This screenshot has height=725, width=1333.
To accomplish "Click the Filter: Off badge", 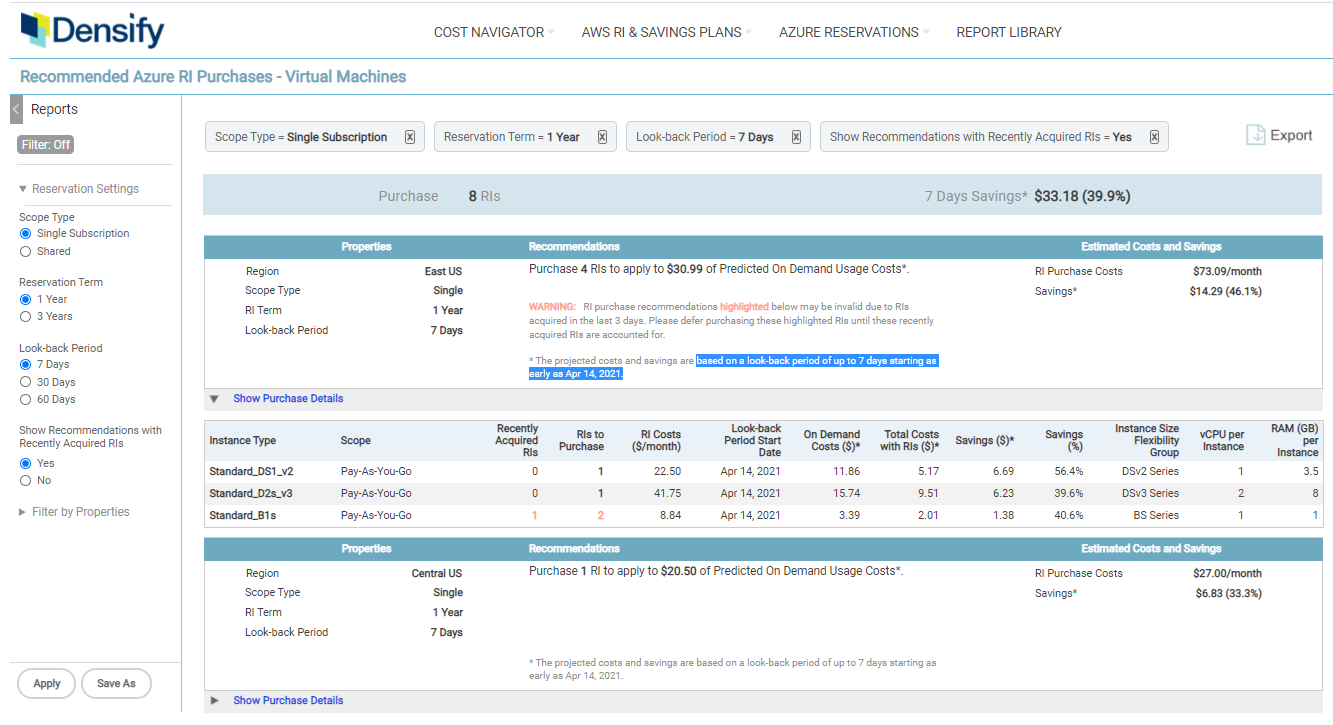I will tap(46, 145).
